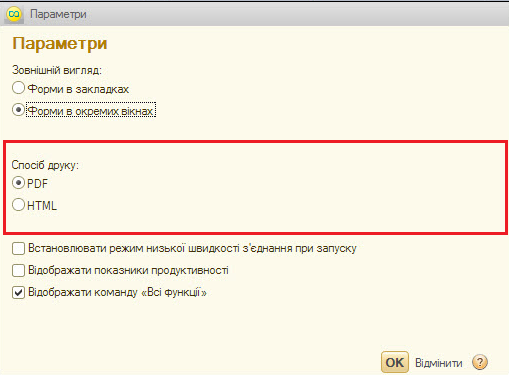The width and height of the screenshot is (509, 375).
Task: Enable low connection speed mode at startup checkbox
Action: [x=18, y=248]
